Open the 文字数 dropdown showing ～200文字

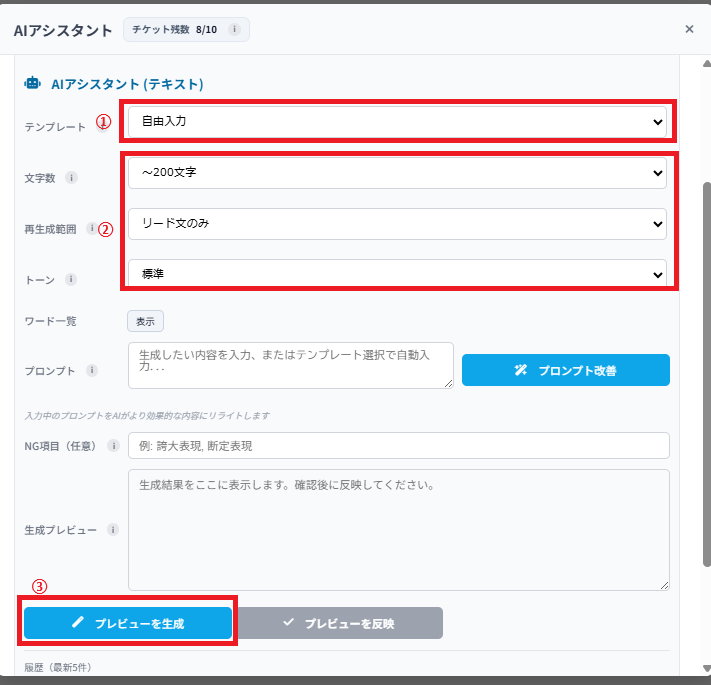397,173
